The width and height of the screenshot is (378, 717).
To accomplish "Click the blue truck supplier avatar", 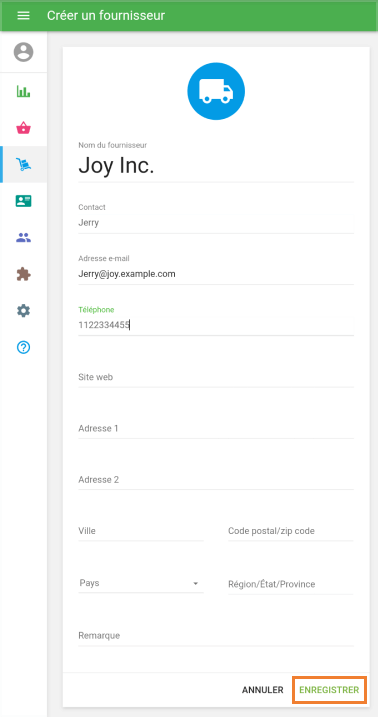I will pos(216,91).
